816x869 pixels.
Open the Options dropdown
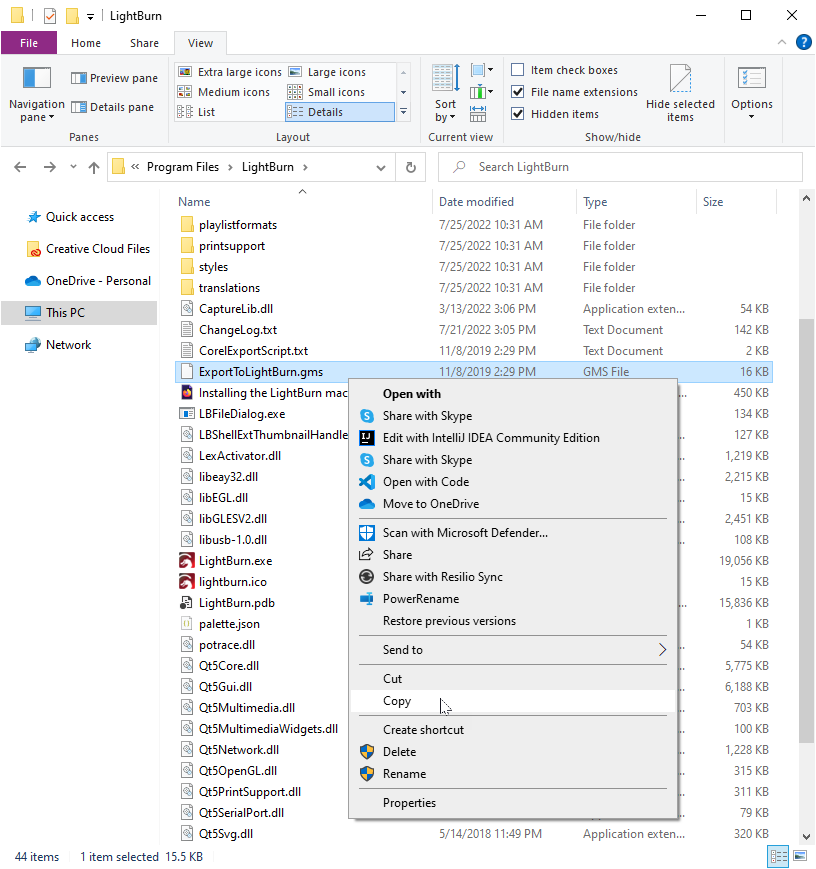coord(751,91)
